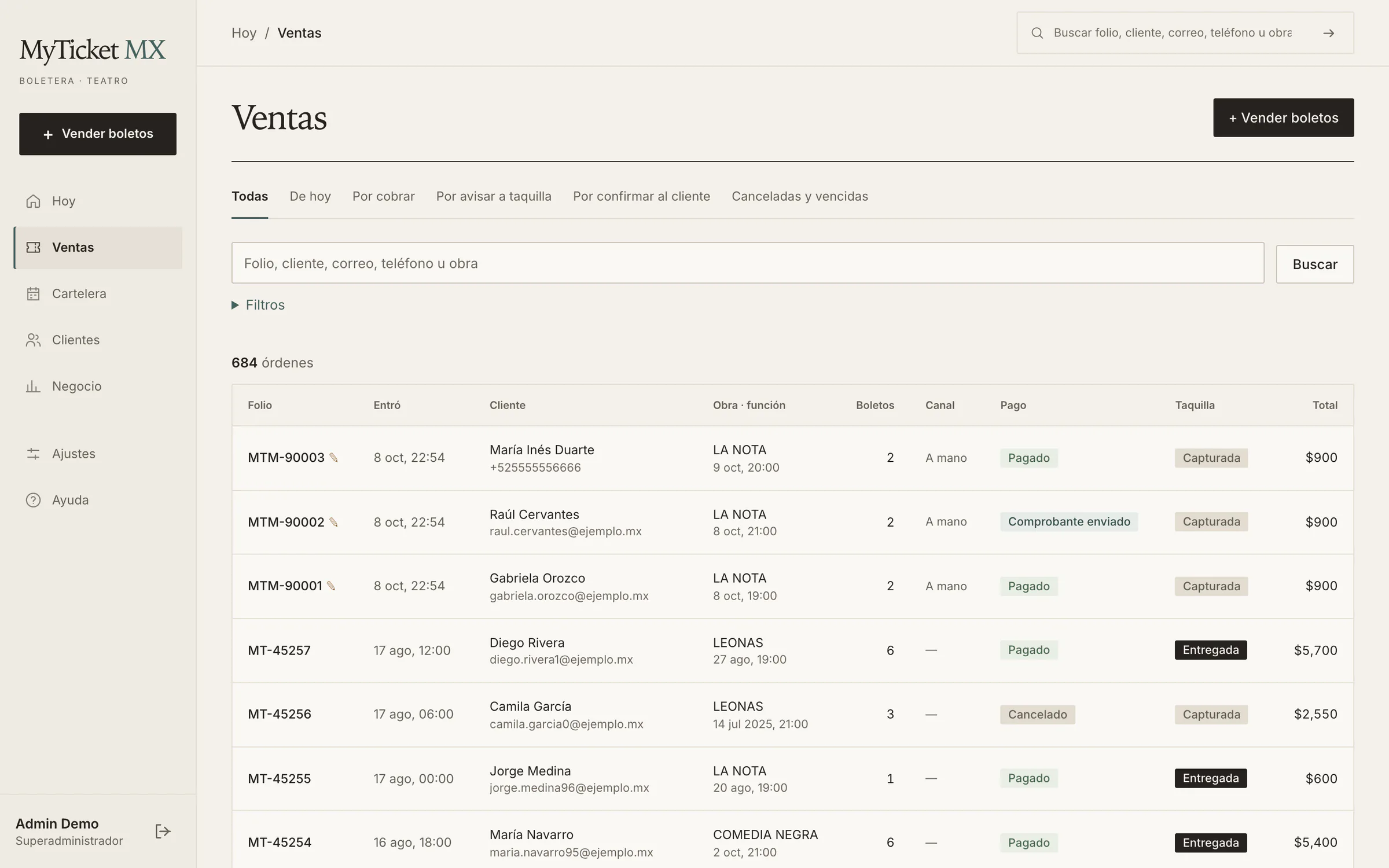Click the Cancelado badge for Camila García
The width and height of the screenshot is (1389, 868).
click(x=1038, y=714)
